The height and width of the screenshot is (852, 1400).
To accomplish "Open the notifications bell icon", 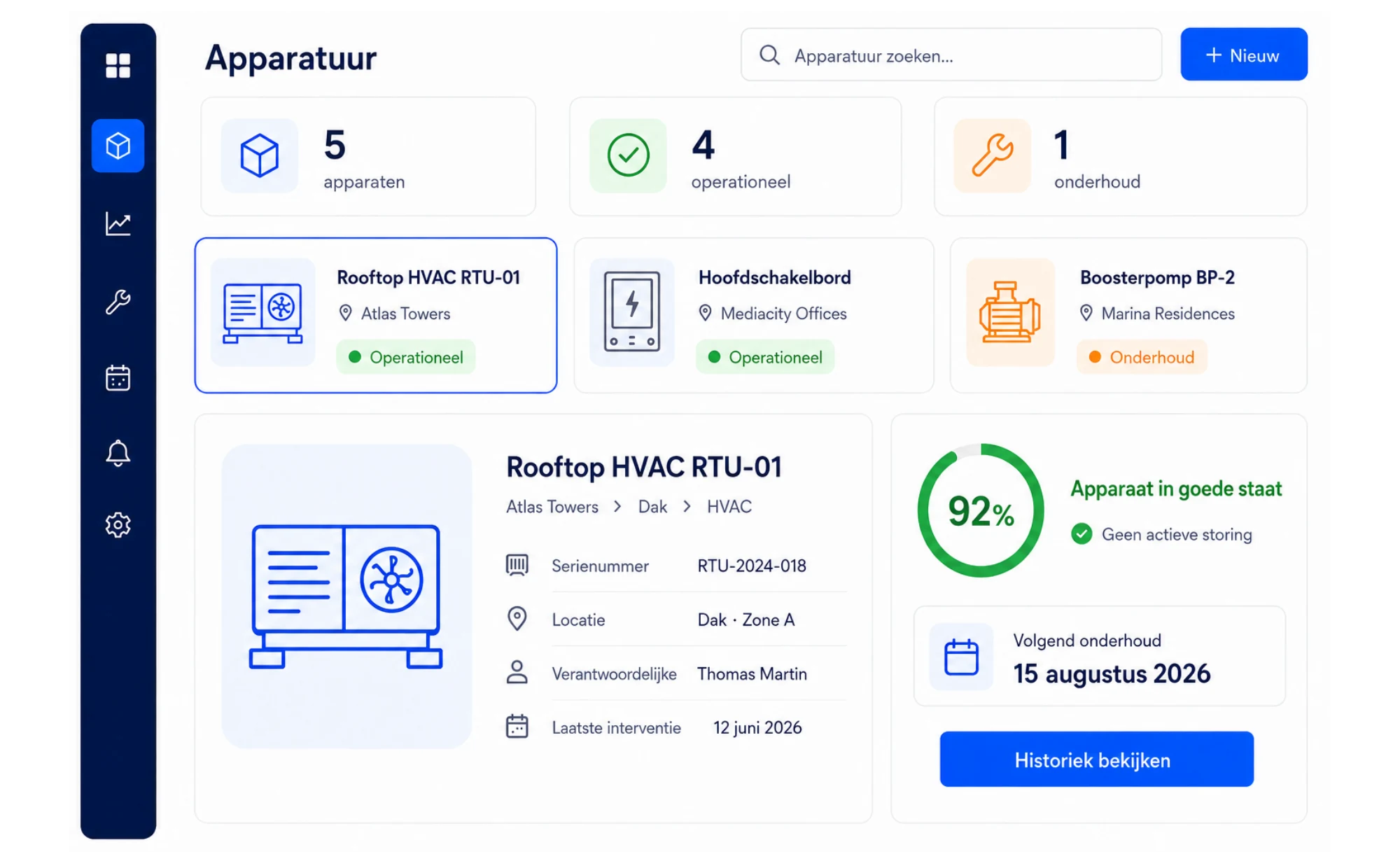I will [x=118, y=453].
